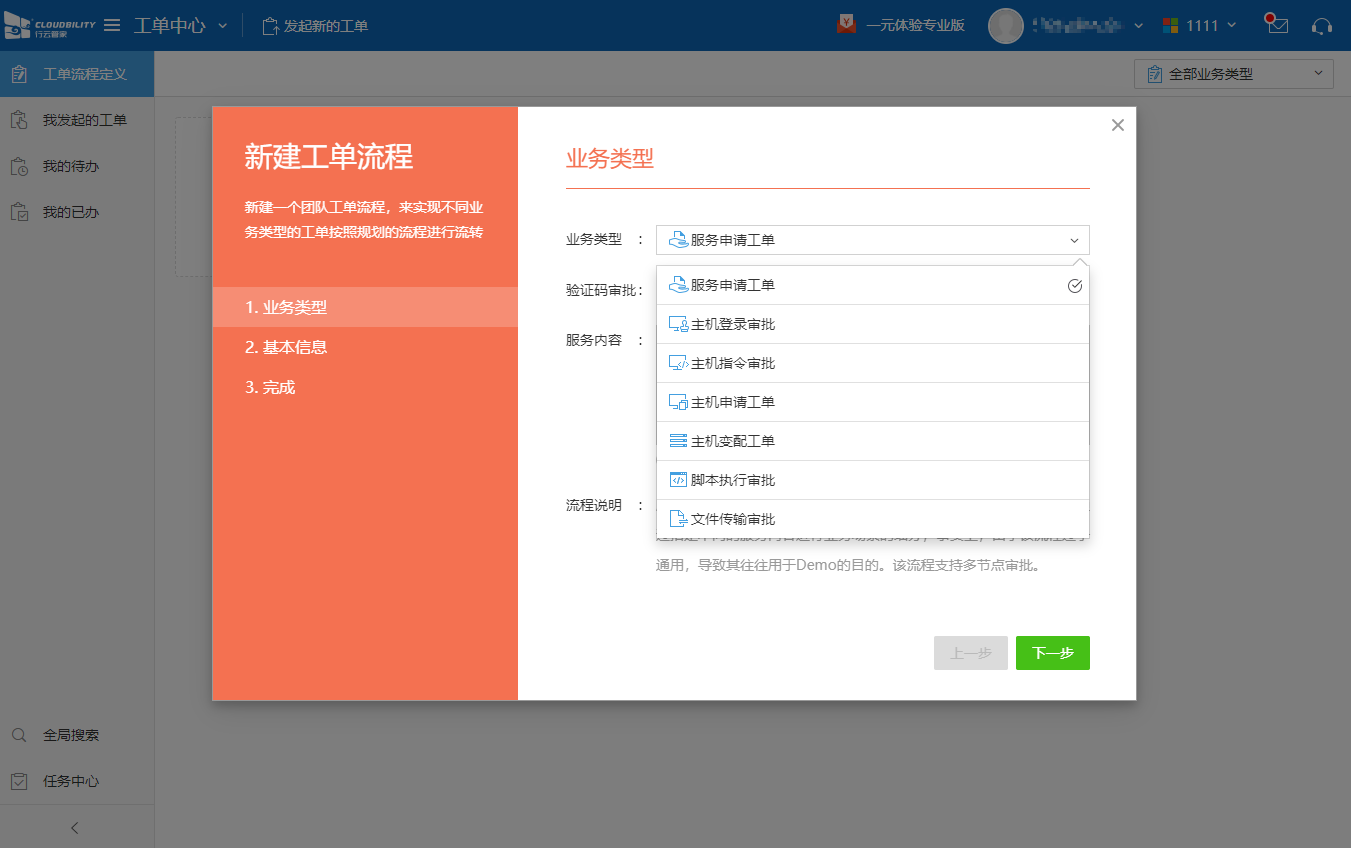1351x848 pixels.
Task: Click the Cloudability logo
Action: click(x=50, y=25)
